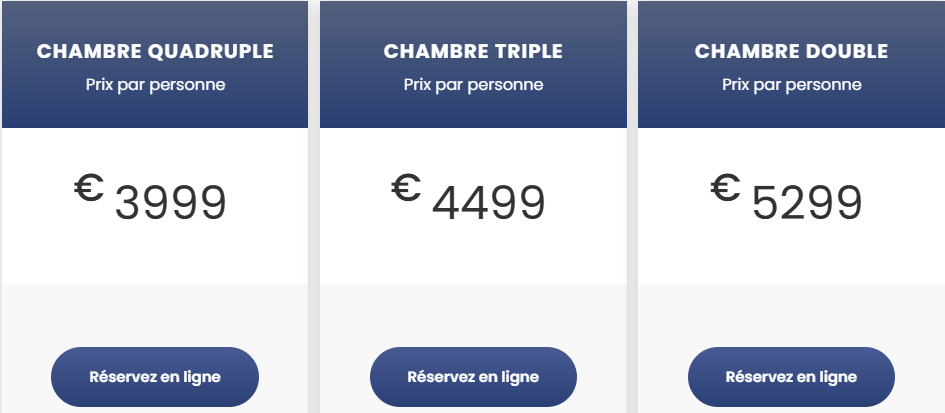Click the Chambre Triple title
This screenshot has height=413, width=945.
(473, 51)
